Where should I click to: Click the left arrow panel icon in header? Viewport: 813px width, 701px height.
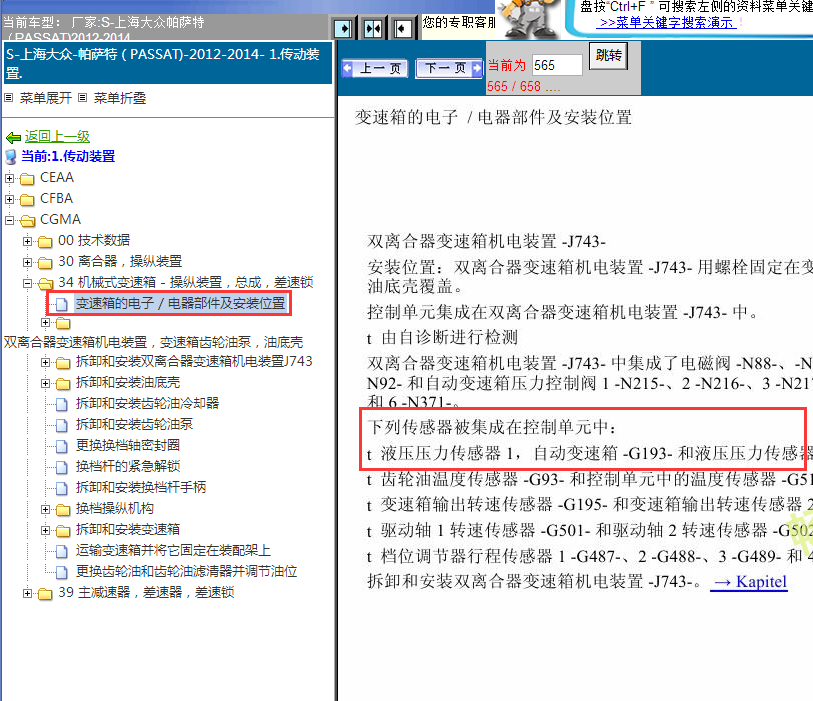402,28
